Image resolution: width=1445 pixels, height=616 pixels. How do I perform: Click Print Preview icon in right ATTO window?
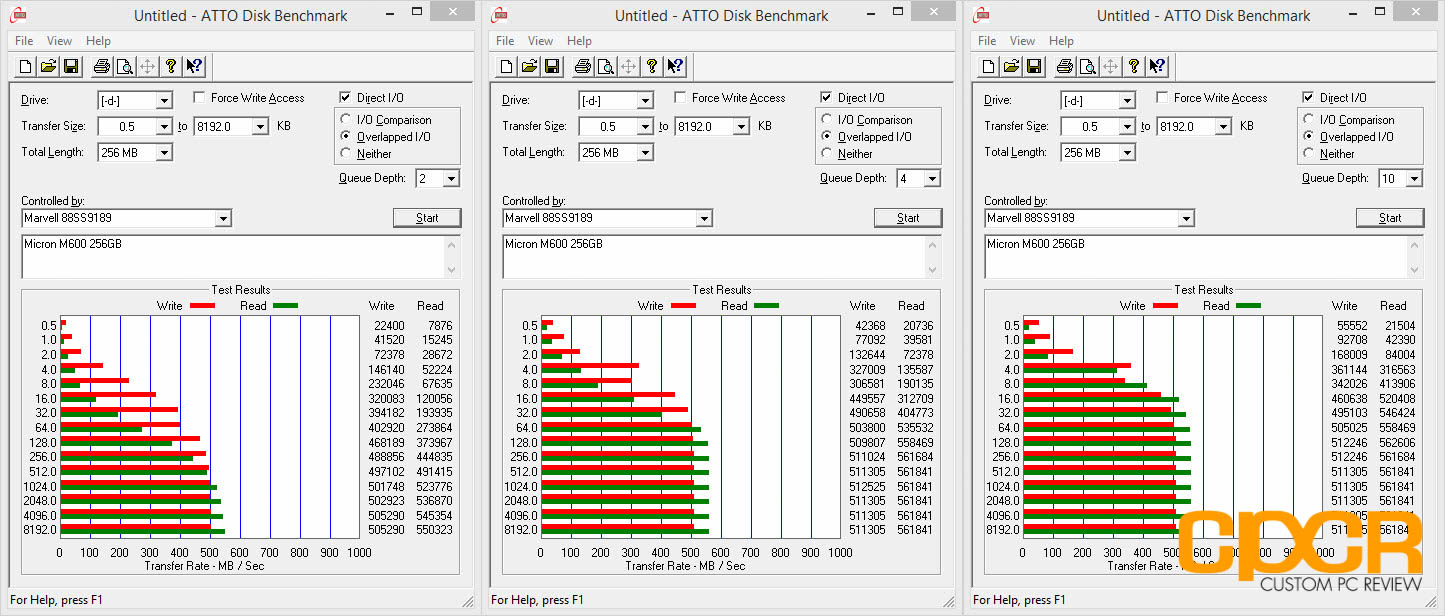[1088, 67]
